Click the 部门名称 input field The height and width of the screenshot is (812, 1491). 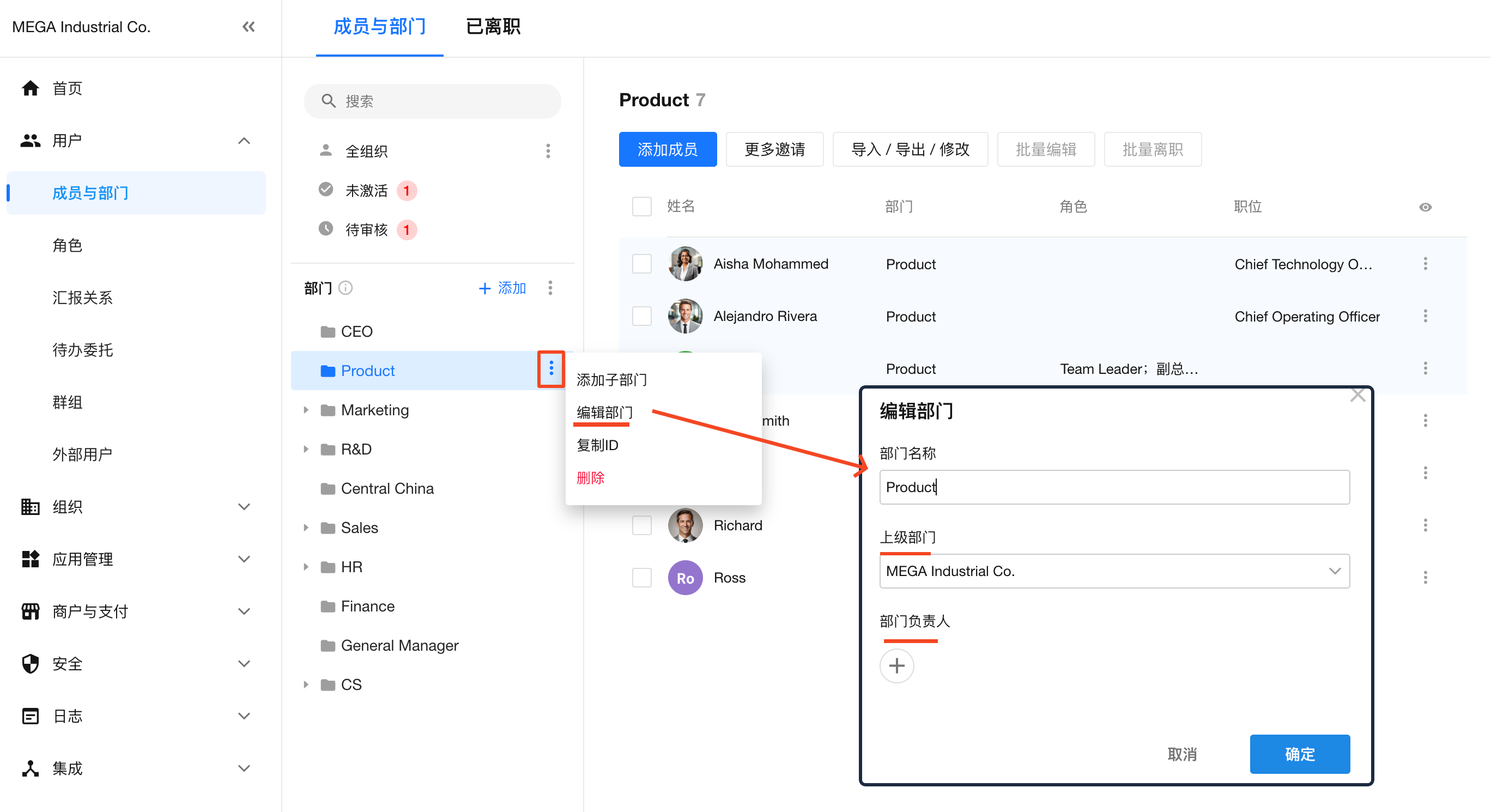[x=1114, y=487]
